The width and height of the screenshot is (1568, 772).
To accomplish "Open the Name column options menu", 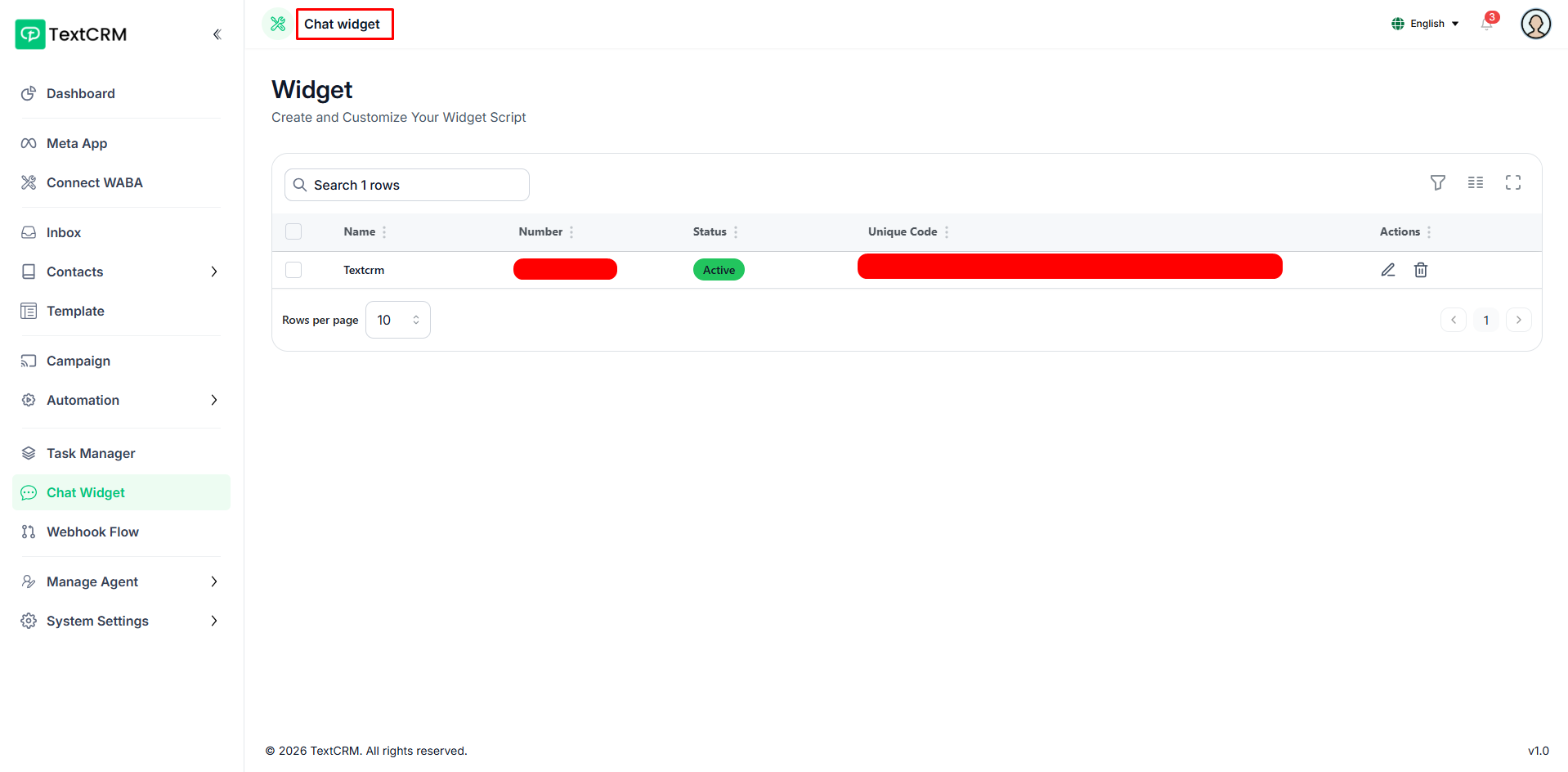I will [x=384, y=232].
